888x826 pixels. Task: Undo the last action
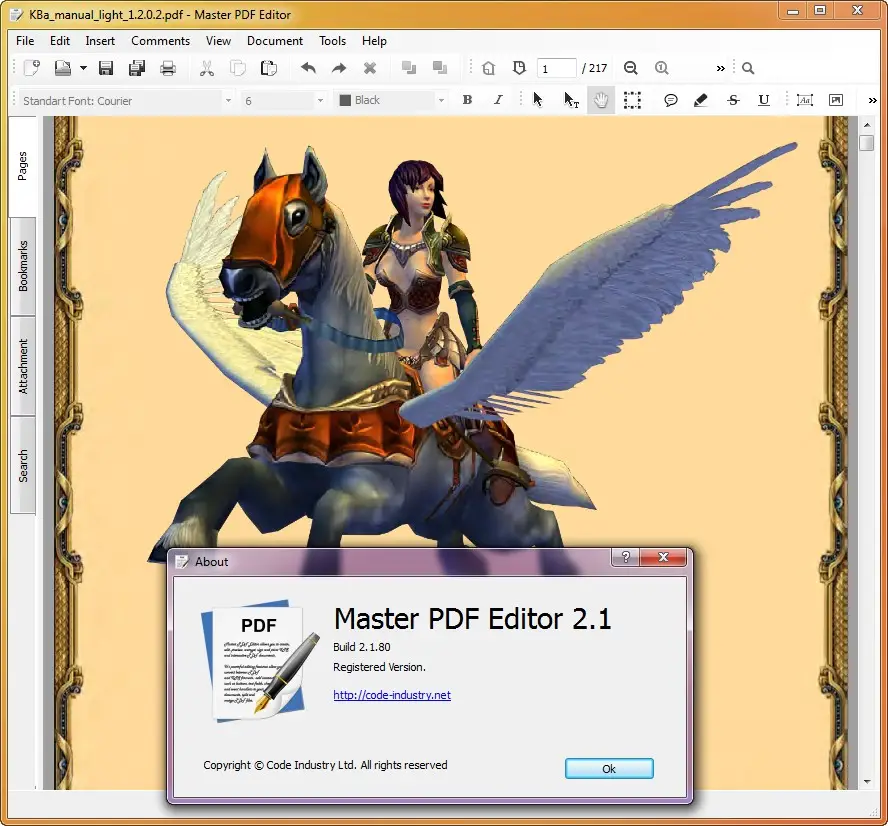tap(308, 69)
